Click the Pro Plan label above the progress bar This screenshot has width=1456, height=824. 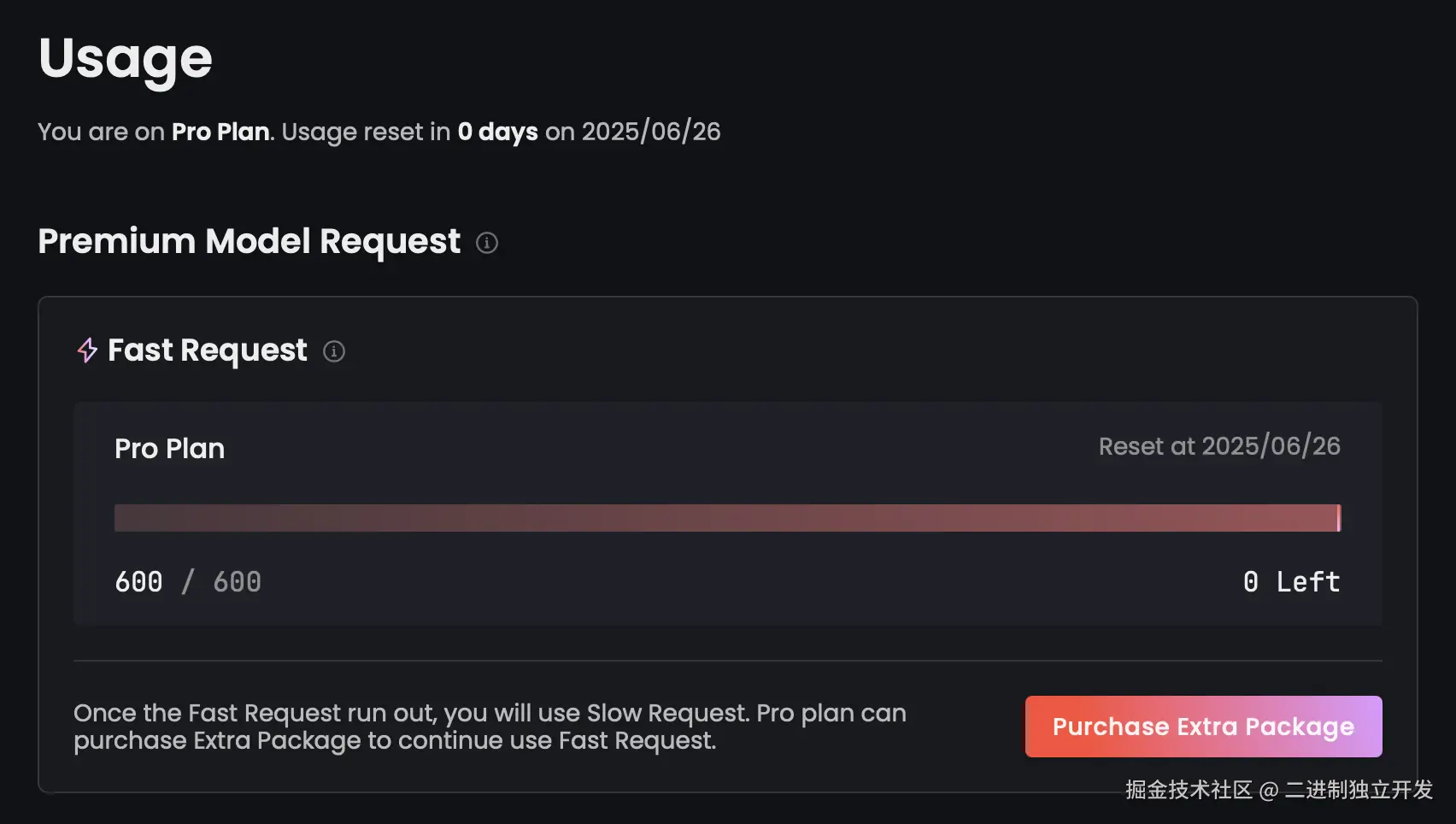tap(170, 449)
